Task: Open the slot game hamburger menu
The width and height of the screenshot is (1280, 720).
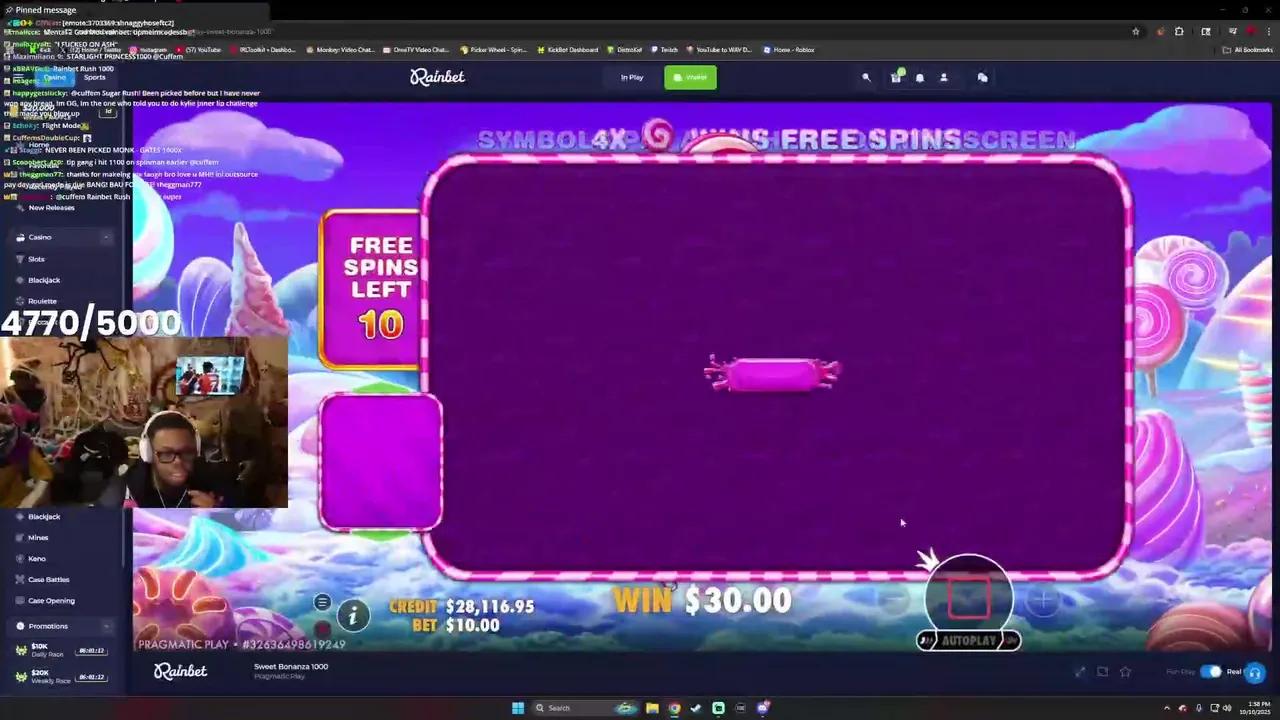Action: click(322, 602)
